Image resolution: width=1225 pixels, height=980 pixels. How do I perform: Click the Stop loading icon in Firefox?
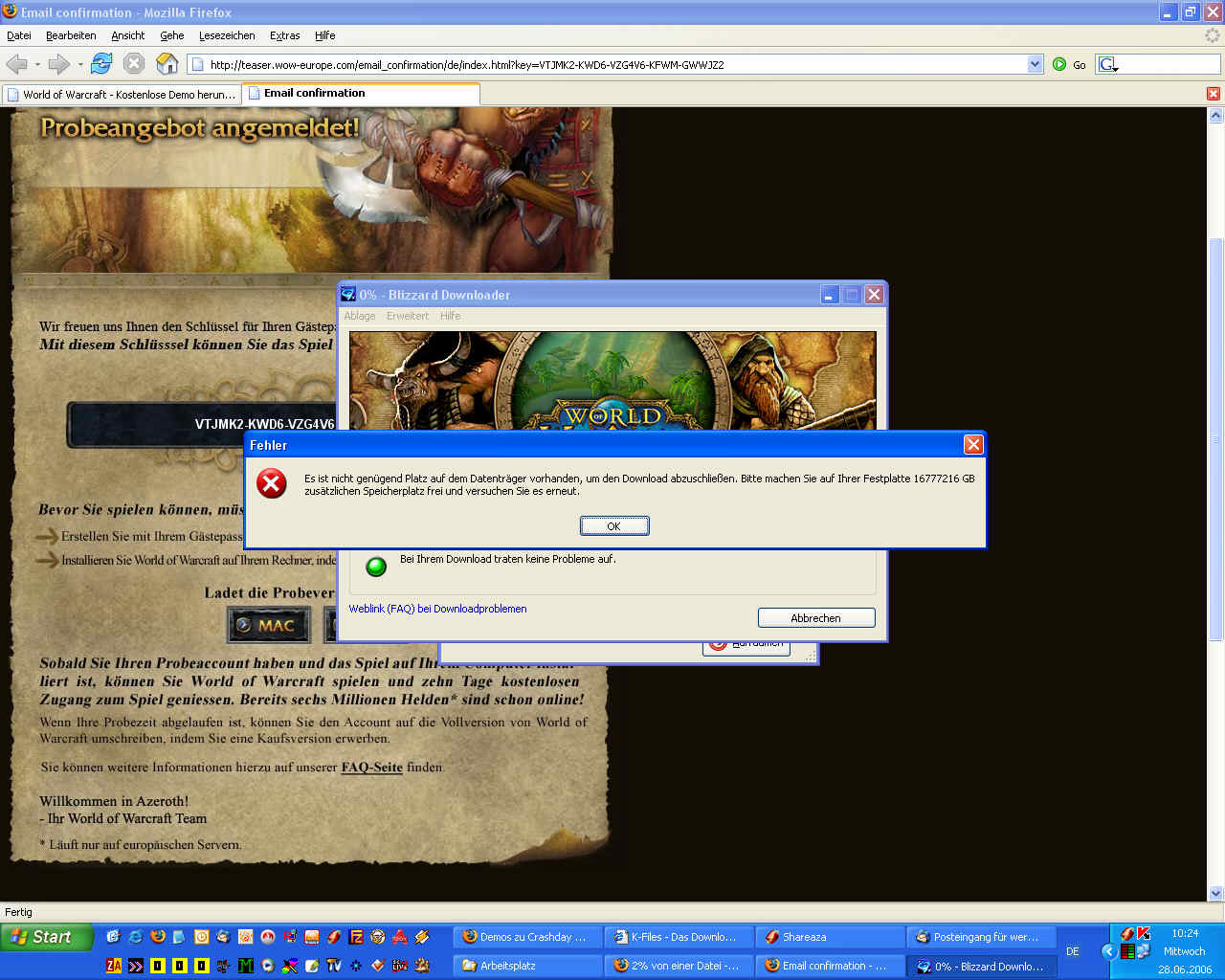134,64
